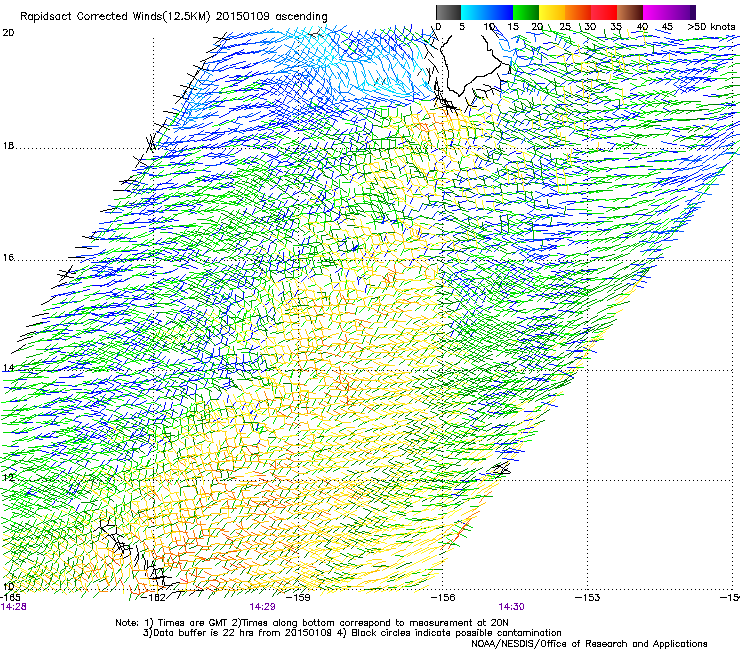The height and width of the screenshot is (650, 740).
Task: Click the dark purple 45-50 knots swatch
Action: pyautogui.click(x=682, y=12)
